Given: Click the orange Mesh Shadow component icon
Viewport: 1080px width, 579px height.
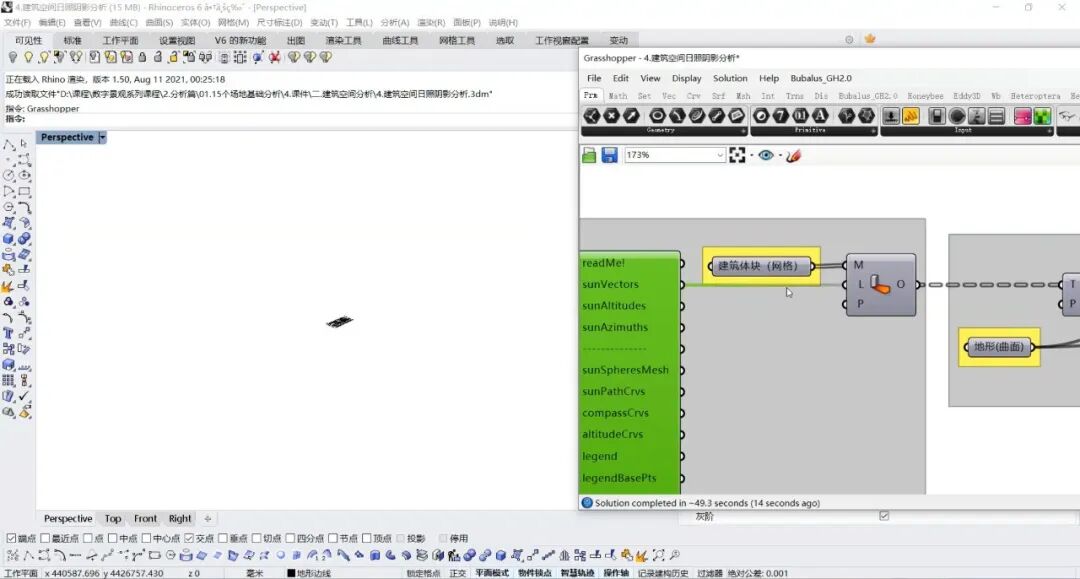Looking at the screenshot, I should [x=880, y=284].
